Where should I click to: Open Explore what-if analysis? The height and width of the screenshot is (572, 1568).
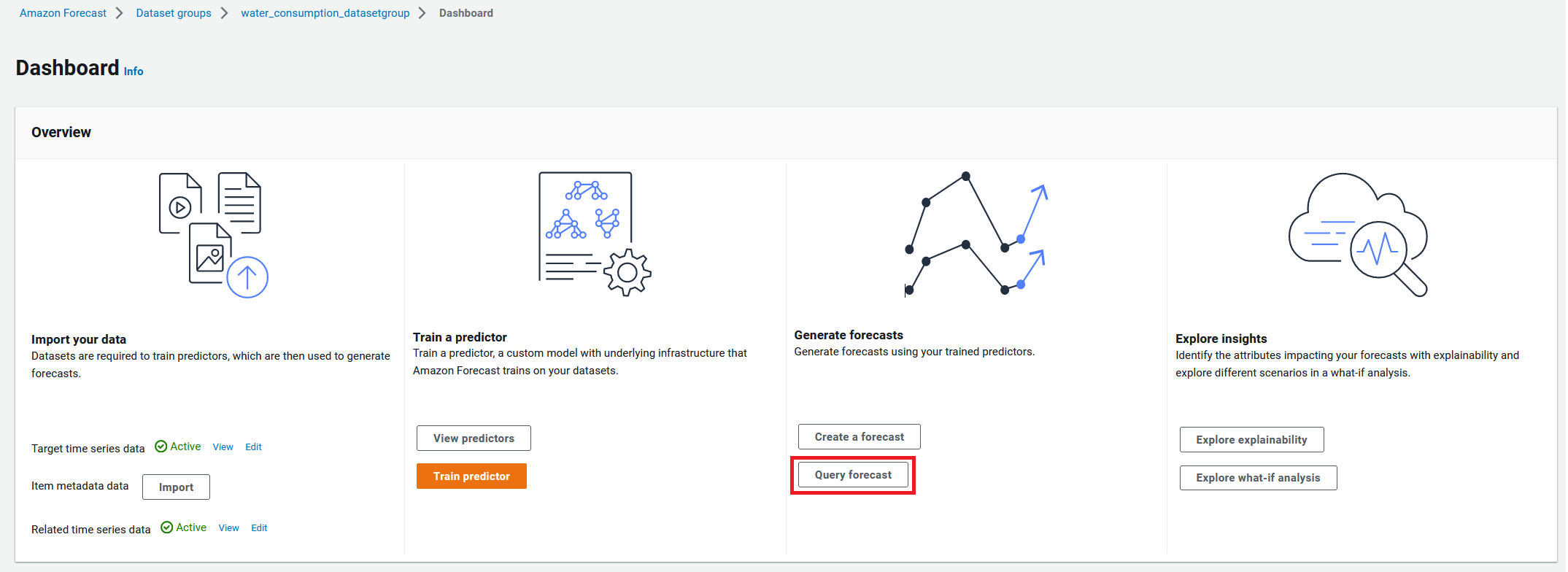[1258, 478]
